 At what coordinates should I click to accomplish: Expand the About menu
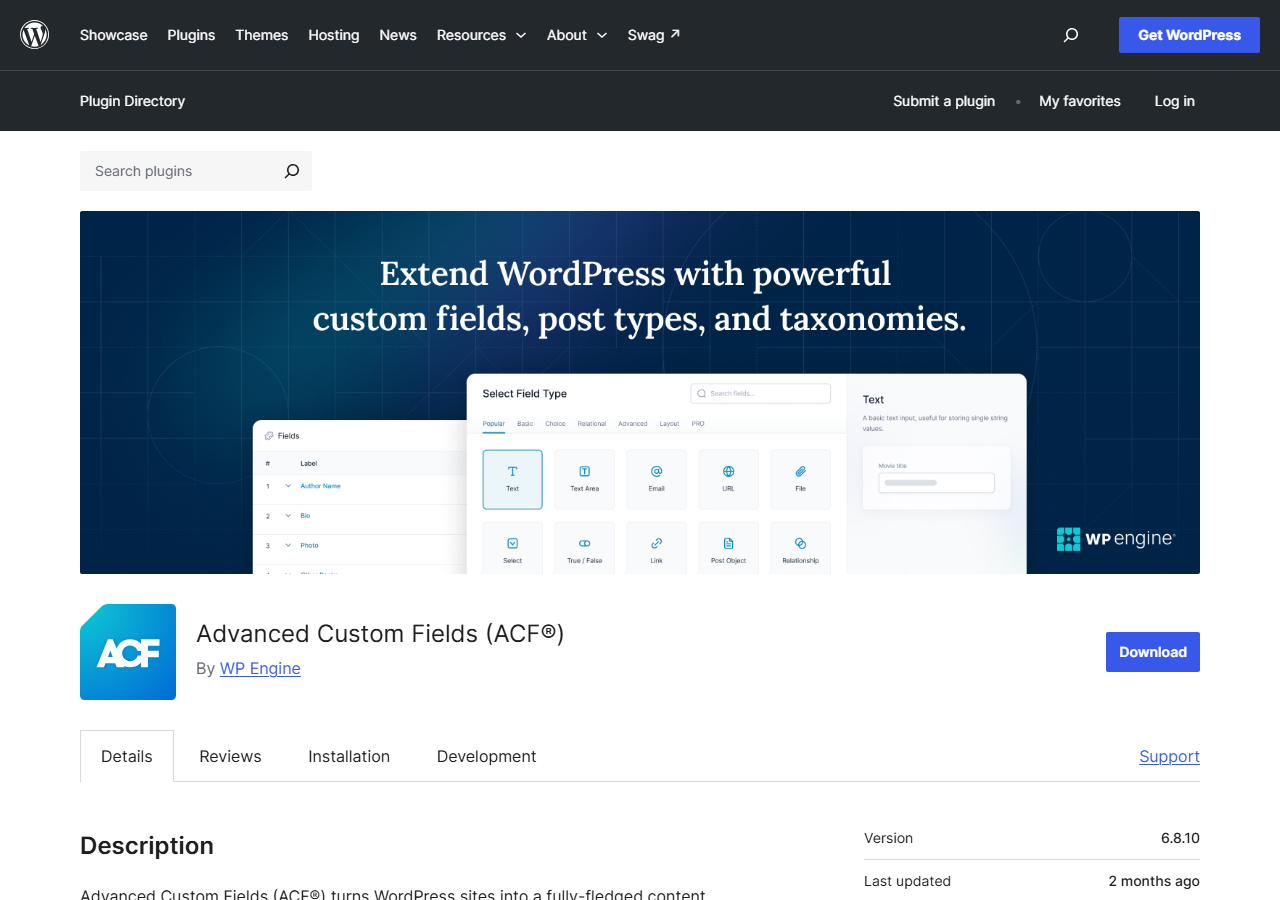[577, 35]
